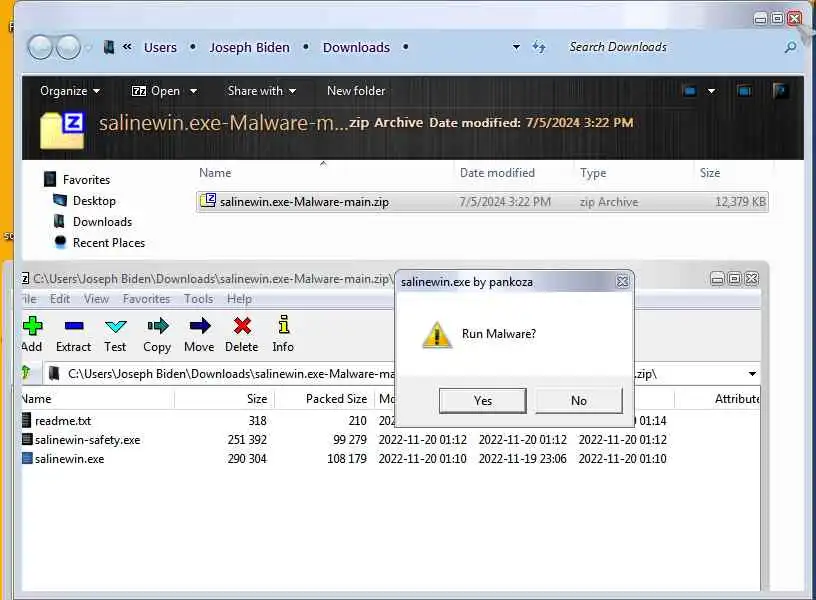
Task: Click the preview pane icon in Explorer
Action: [745, 91]
